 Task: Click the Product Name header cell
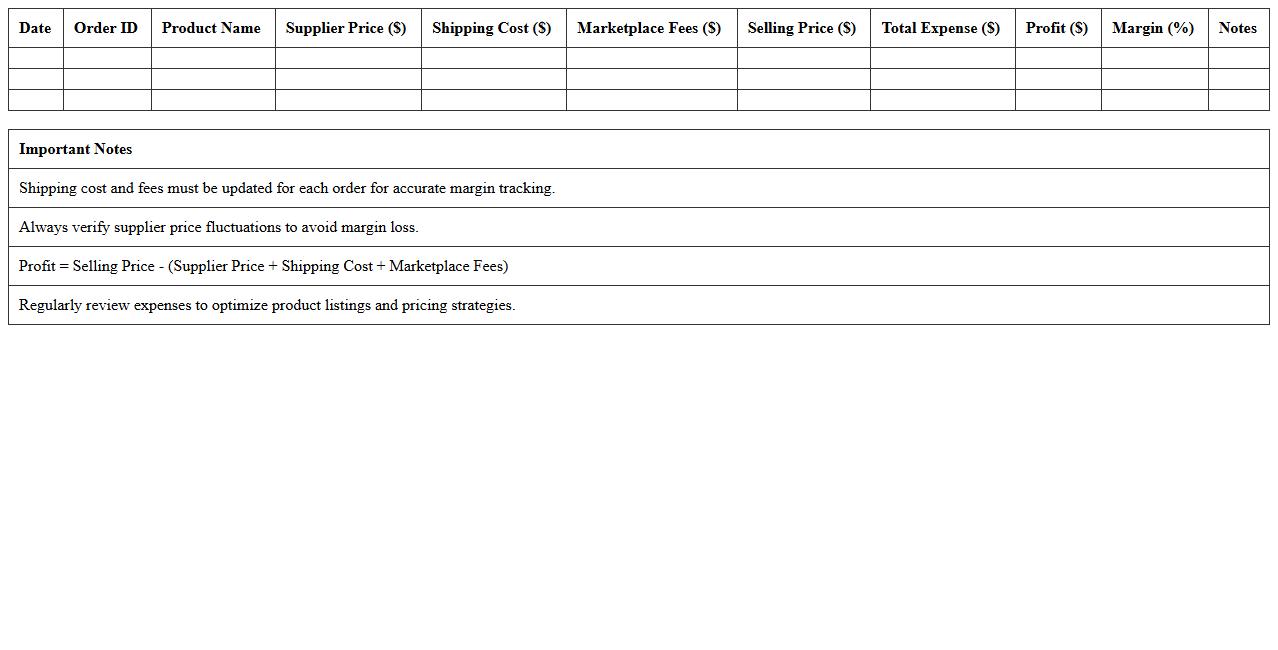[x=211, y=28]
